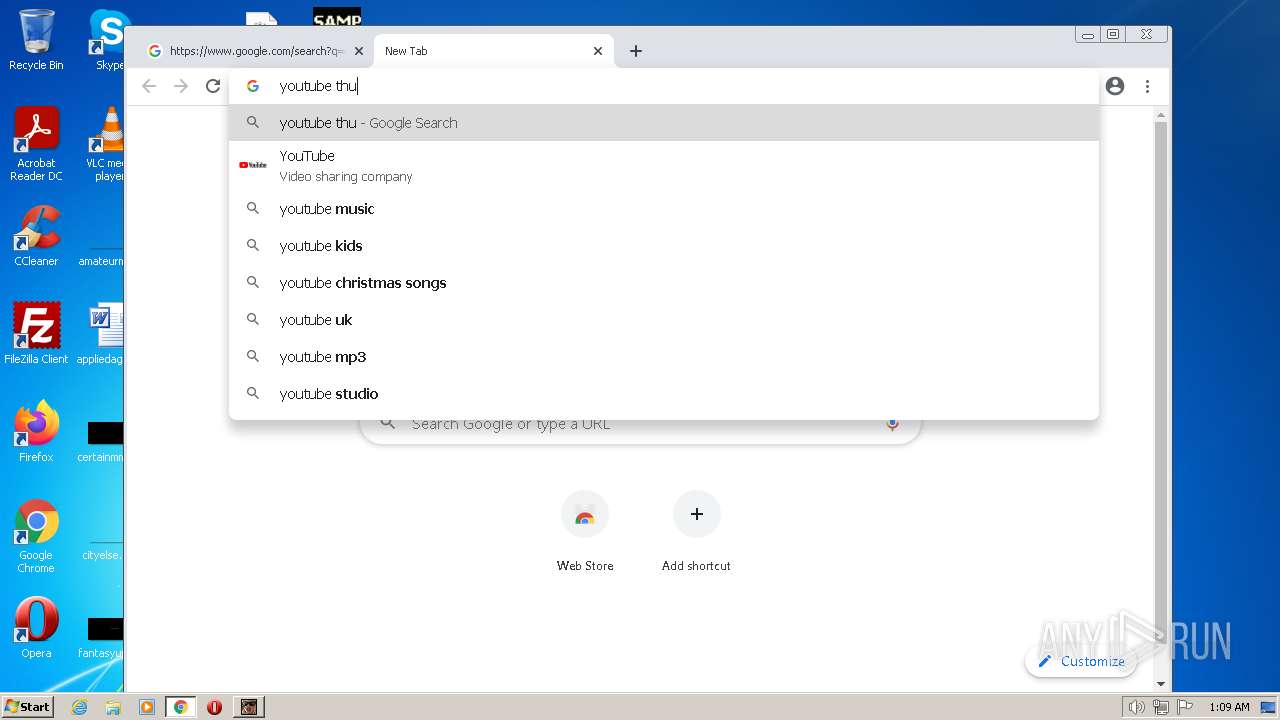Image resolution: width=1280 pixels, height=720 pixels.
Task: Click the Action Center flag tray icon
Action: [1183, 707]
